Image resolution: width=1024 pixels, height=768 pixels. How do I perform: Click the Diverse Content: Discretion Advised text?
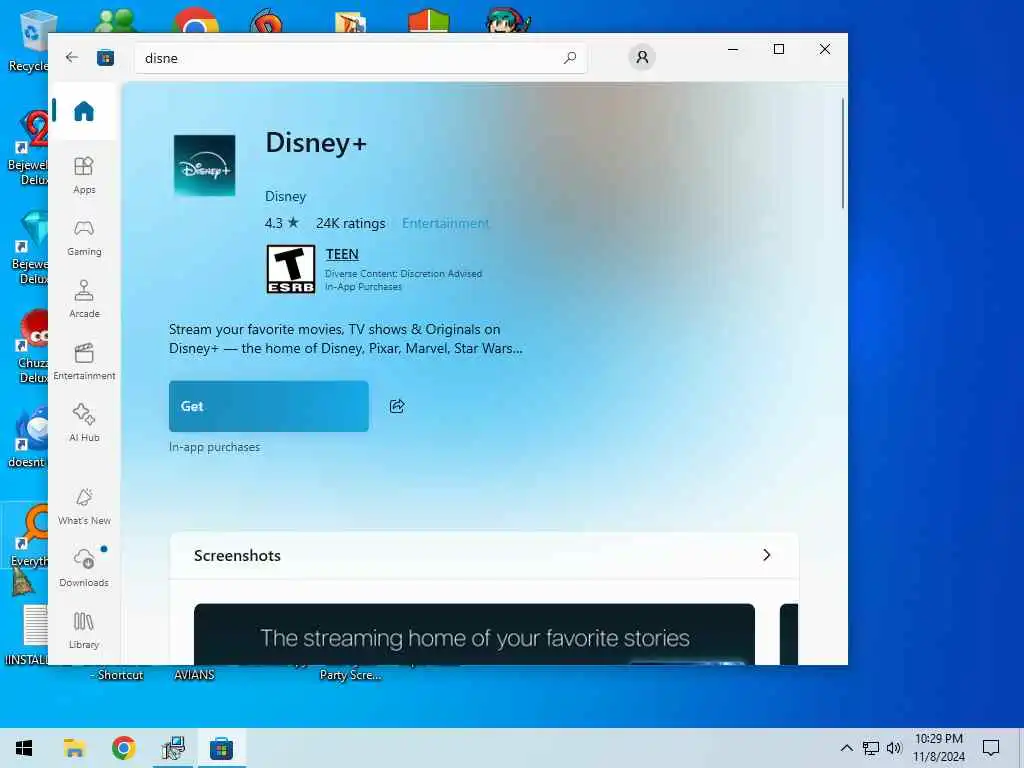pyautogui.click(x=403, y=274)
